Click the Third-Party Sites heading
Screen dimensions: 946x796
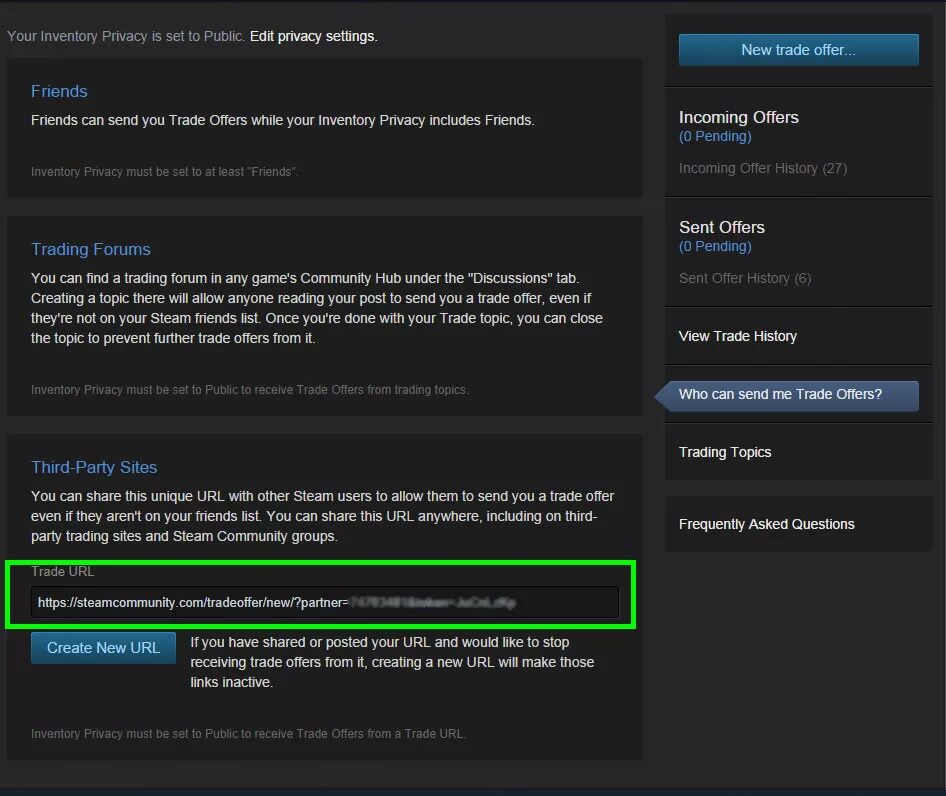pyautogui.click(x=94, y=467)
